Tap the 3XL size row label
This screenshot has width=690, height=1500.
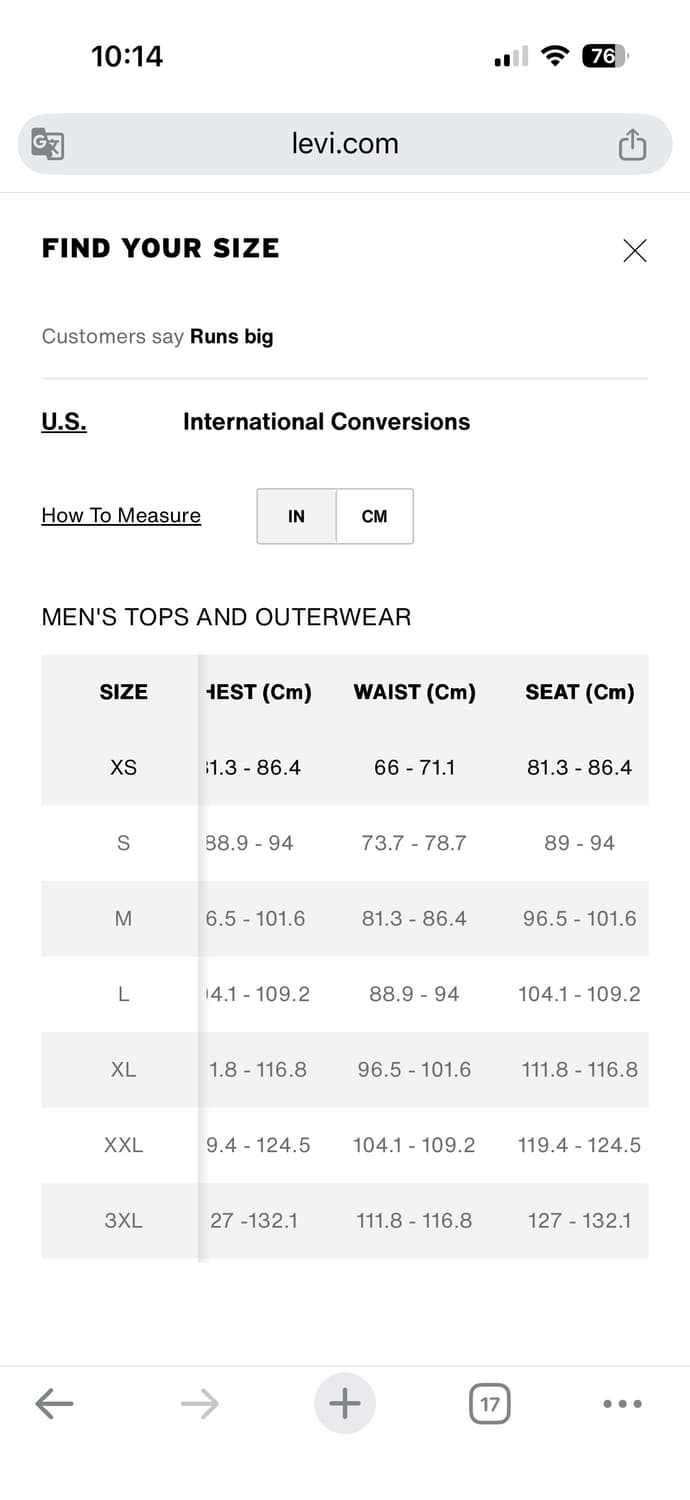pyautogui.click(x=123, y=1220)
